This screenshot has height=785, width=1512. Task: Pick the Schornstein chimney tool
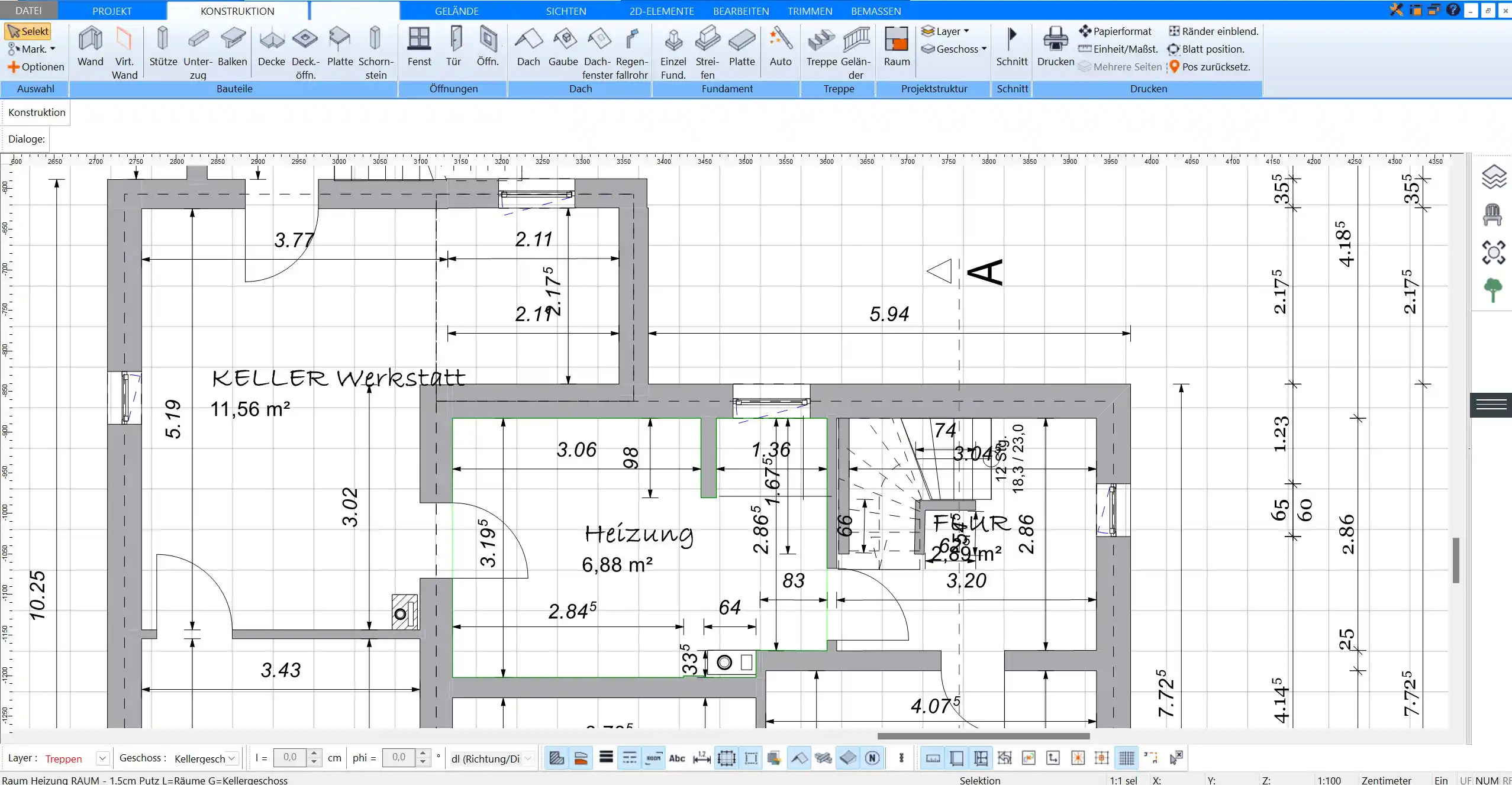[375, 52]
